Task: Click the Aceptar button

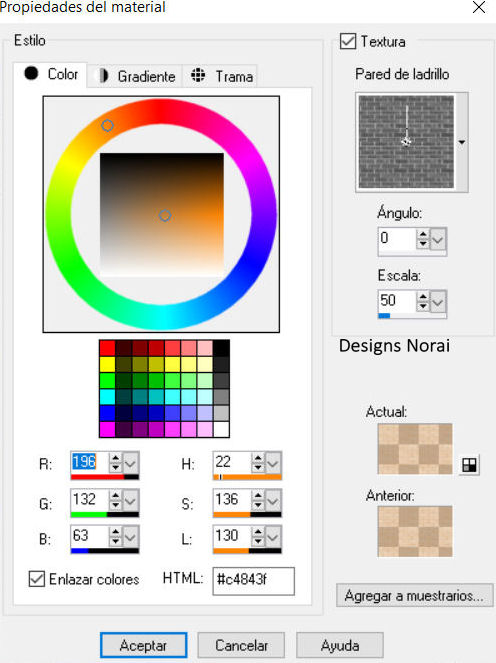Action: tap(144, 645)
